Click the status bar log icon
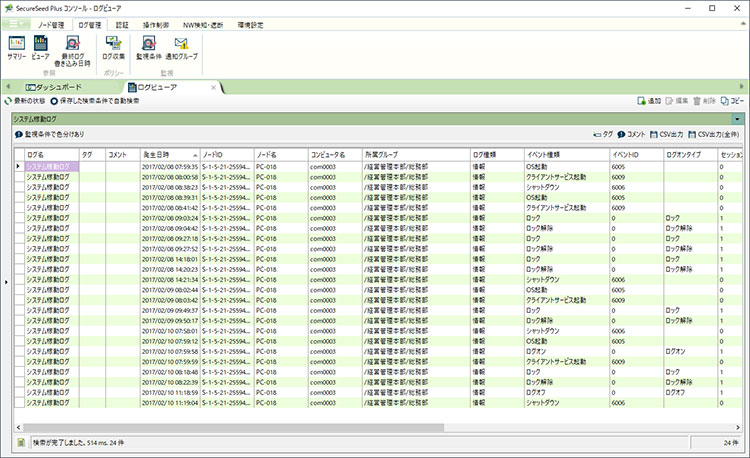Image resolution: width=750 pixels, height=458 pixels. (21, 443)
